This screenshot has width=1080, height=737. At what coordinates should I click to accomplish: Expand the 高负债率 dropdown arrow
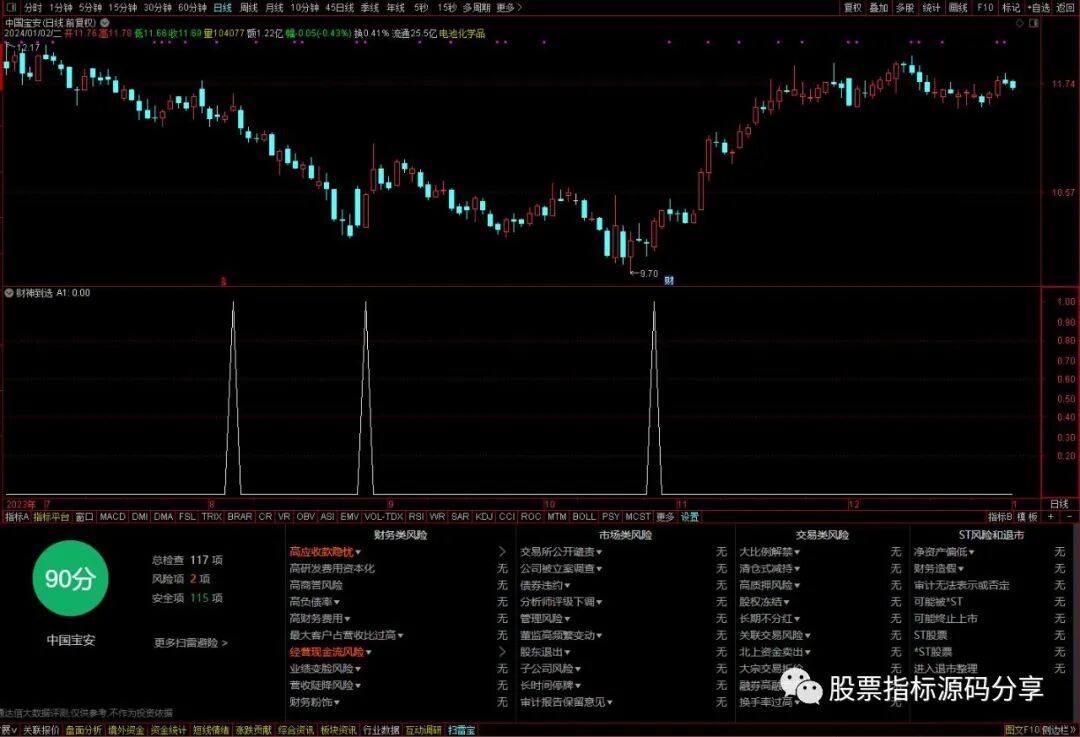[337, 602]
